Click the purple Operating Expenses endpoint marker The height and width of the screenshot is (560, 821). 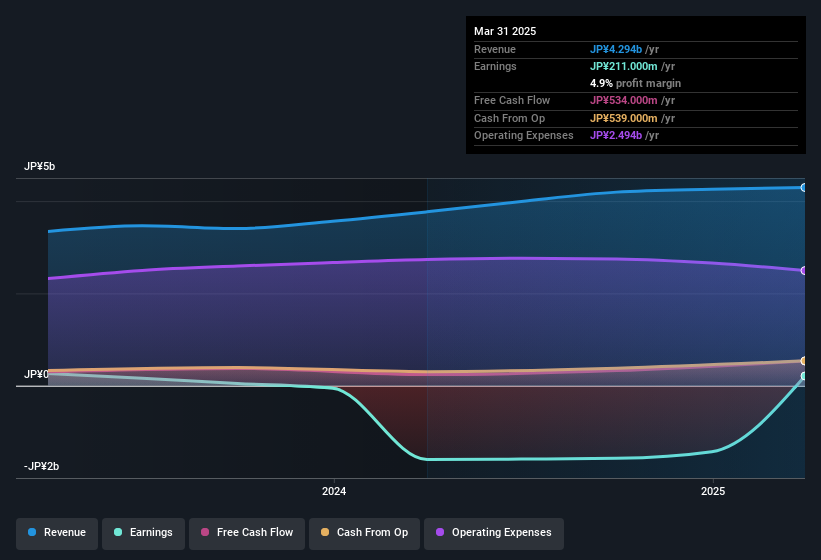click(x=804, y=271)
